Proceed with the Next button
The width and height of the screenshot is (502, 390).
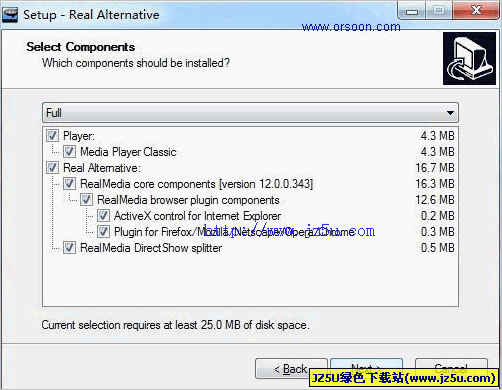coord(366,369)
